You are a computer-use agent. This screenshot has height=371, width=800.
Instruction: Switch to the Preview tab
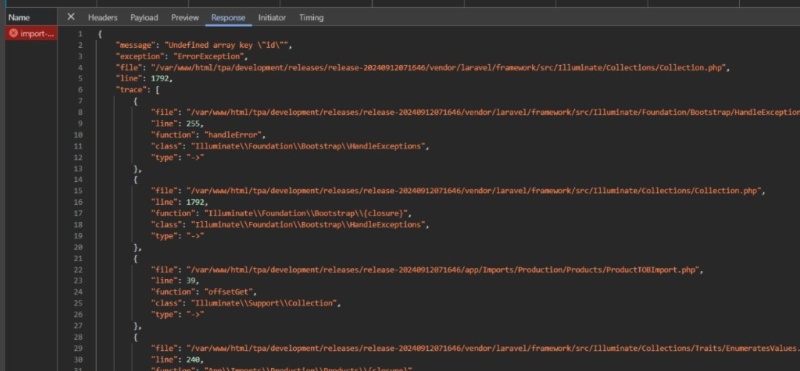click(185, 17)
